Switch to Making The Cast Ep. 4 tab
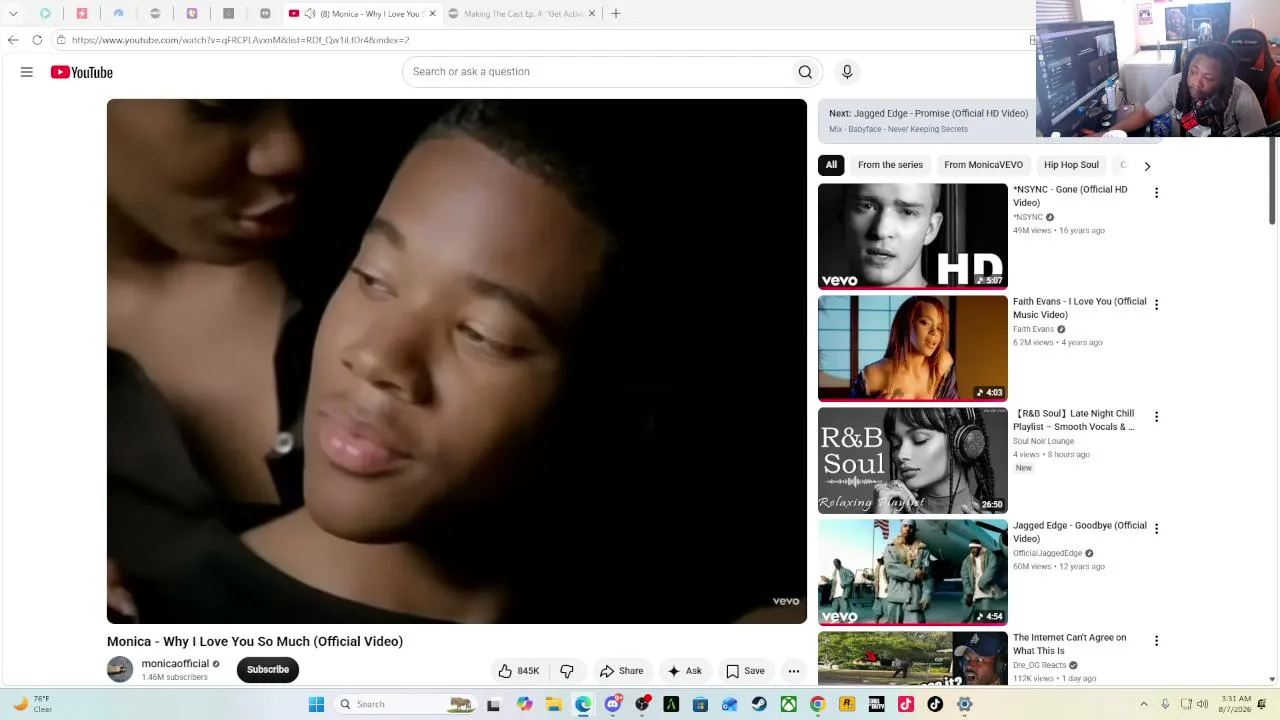The width and height of the screenshot is (1280, 720). (516, 14)
